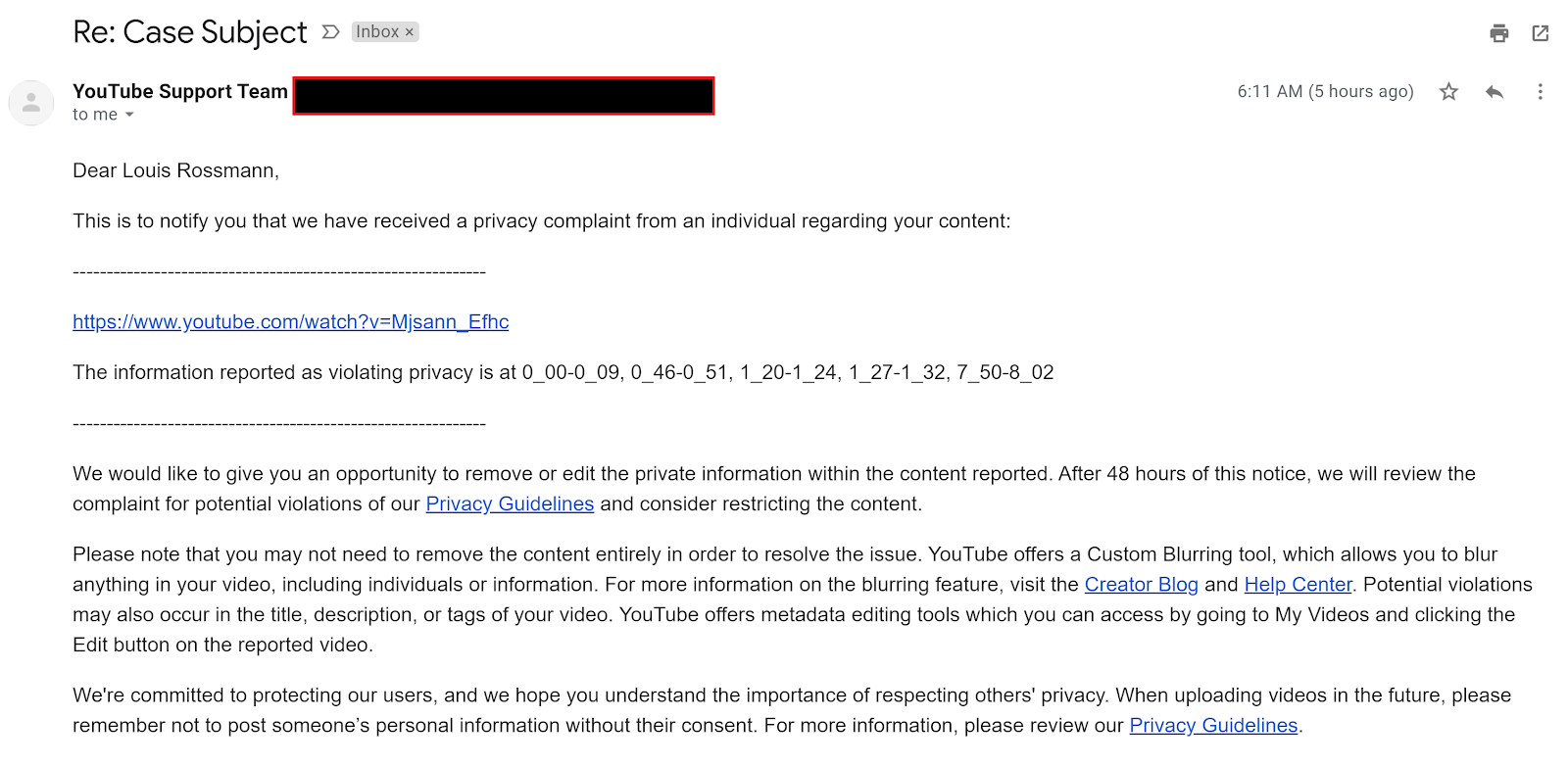
Task: Click the 'to me' recipient text
Action: coord(95,115)
